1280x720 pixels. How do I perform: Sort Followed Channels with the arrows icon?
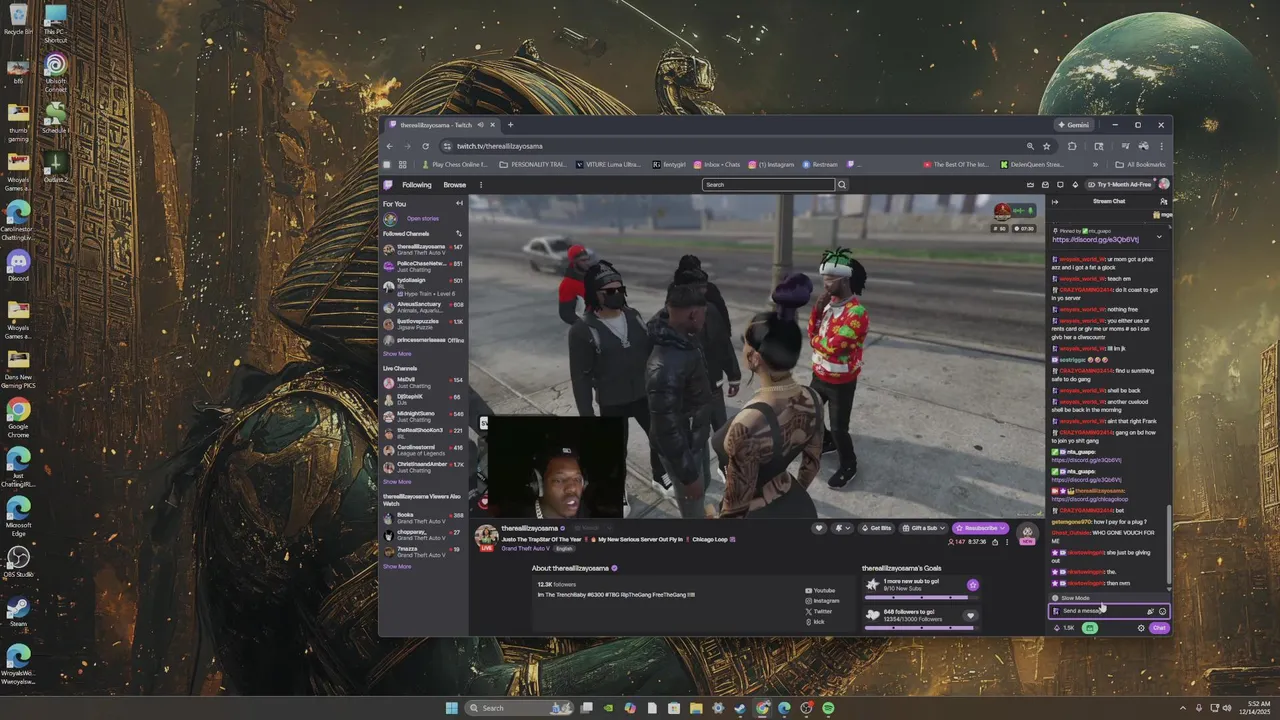pyautogui.click(x=459, y=234)
